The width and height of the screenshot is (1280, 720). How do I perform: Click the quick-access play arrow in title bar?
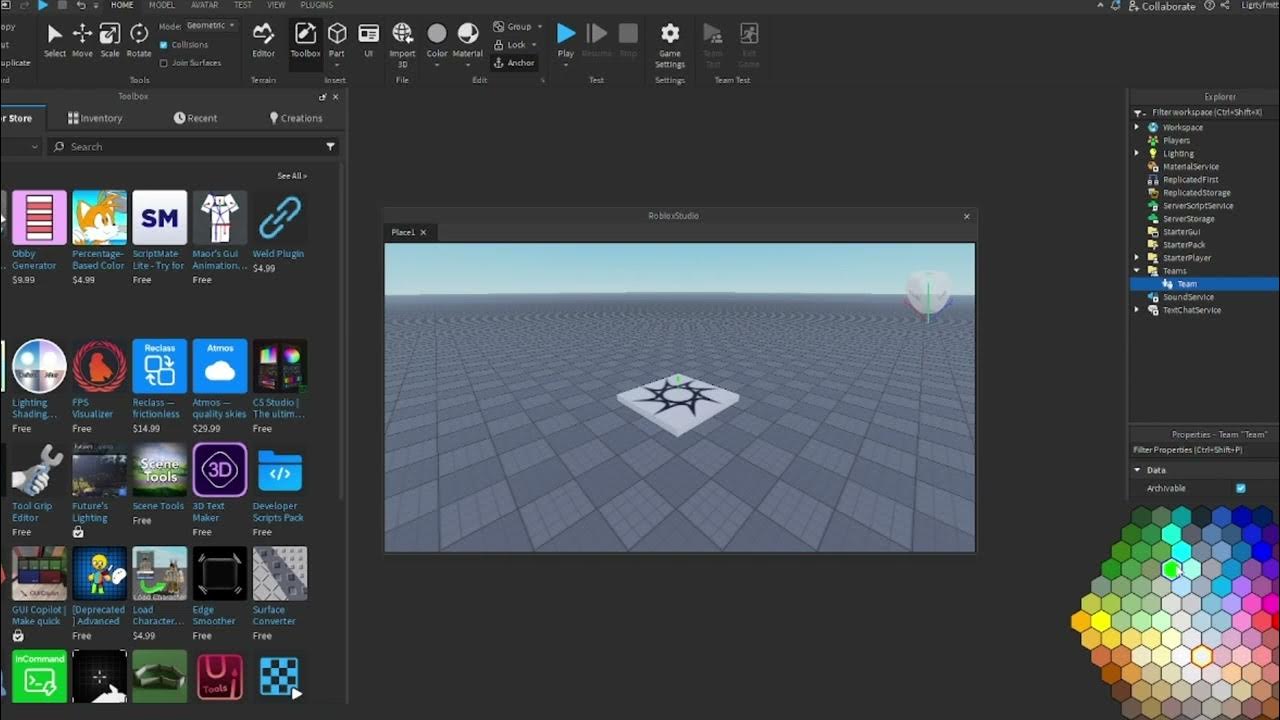(43, 5)
